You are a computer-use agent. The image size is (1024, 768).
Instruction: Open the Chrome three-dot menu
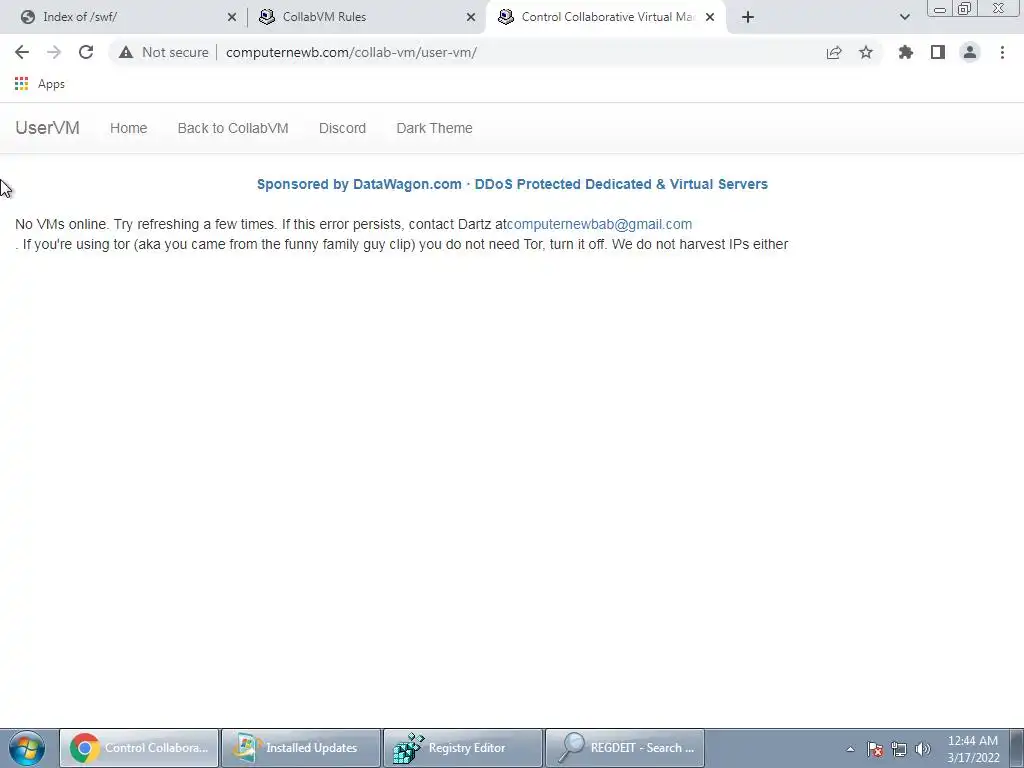(x=1002, y=52)
